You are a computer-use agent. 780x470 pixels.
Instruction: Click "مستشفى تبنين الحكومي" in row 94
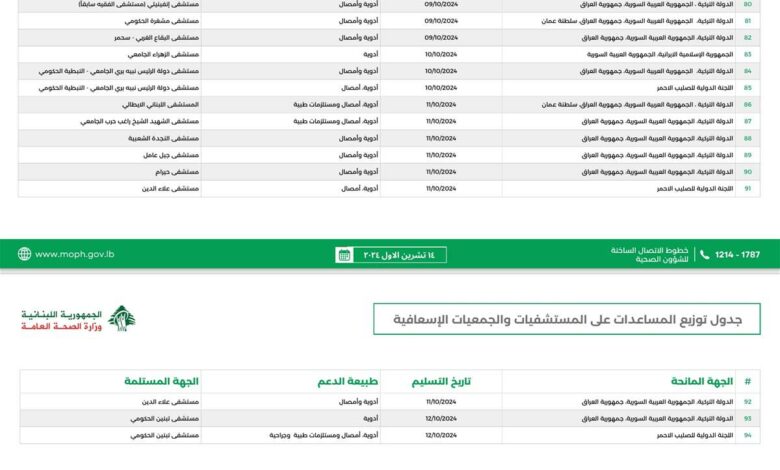165,435
